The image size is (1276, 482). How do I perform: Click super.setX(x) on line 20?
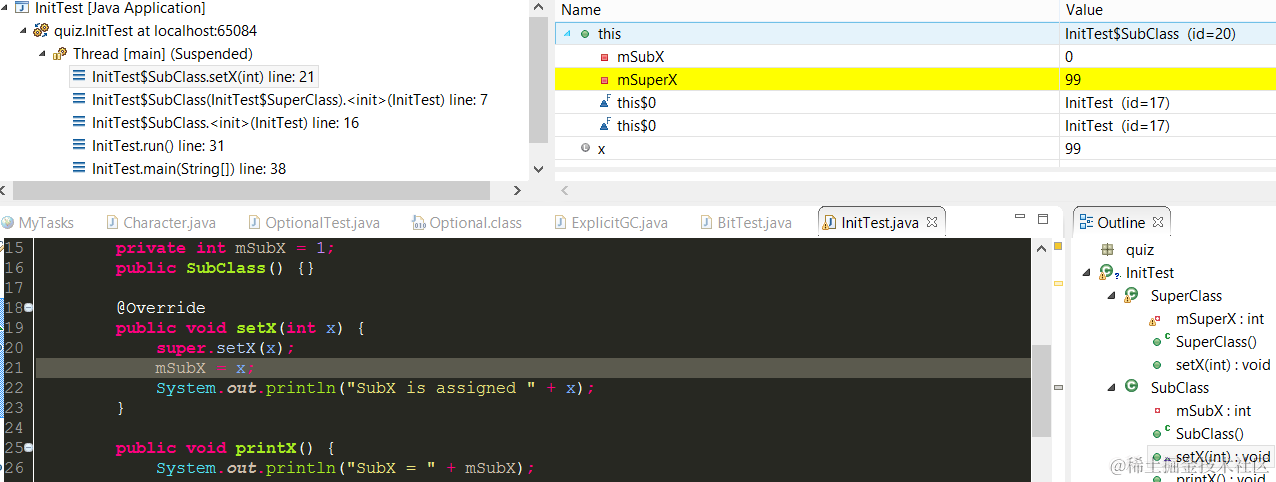coord(226,348)
